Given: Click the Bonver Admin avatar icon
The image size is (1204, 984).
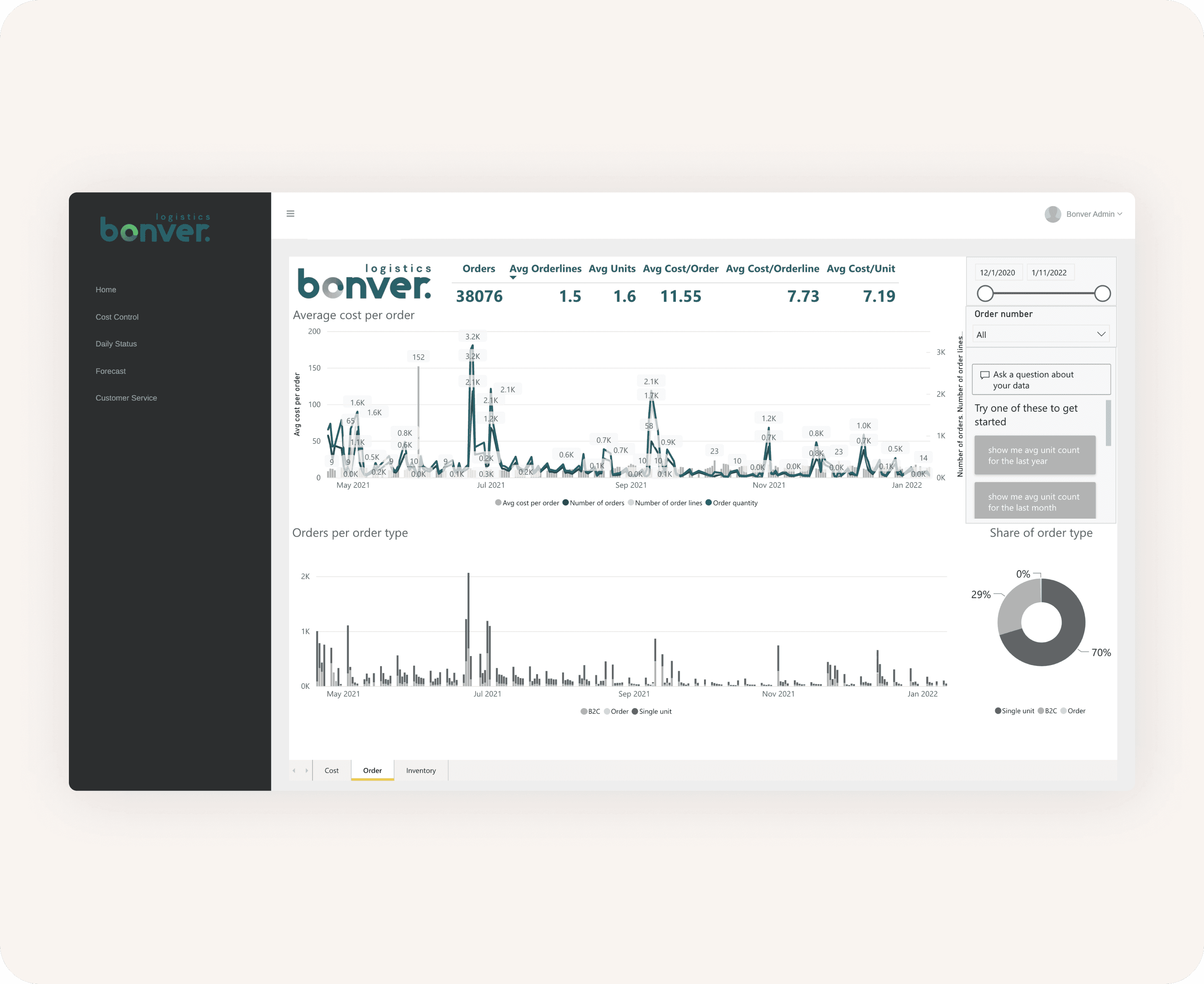Looking at the screenshot, I should 1053,214.
